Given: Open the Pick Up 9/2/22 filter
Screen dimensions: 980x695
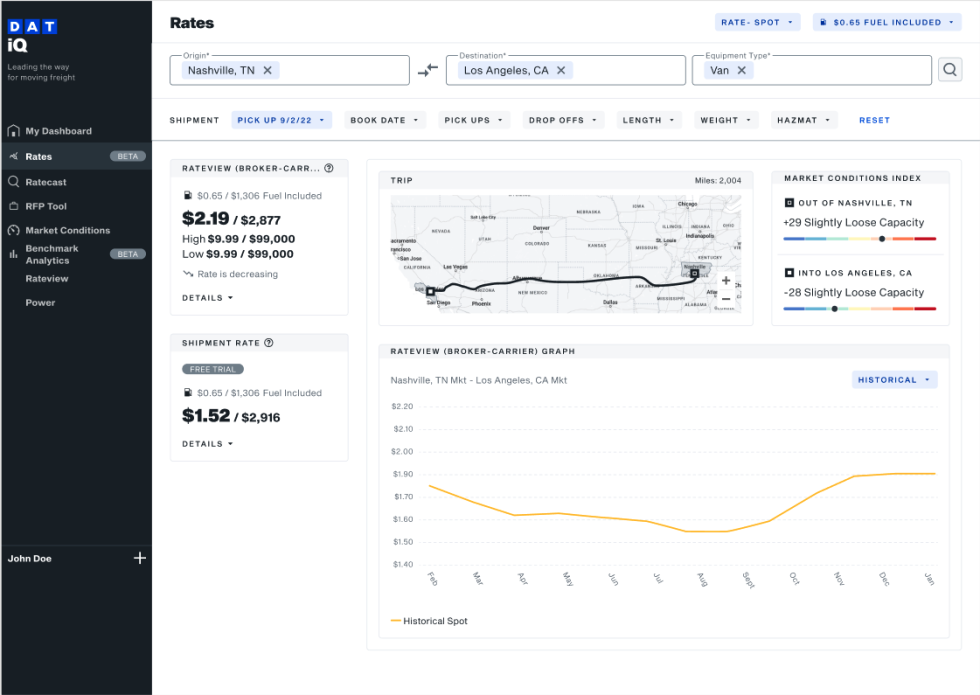Looking at the screenshot, I should 280,120.
